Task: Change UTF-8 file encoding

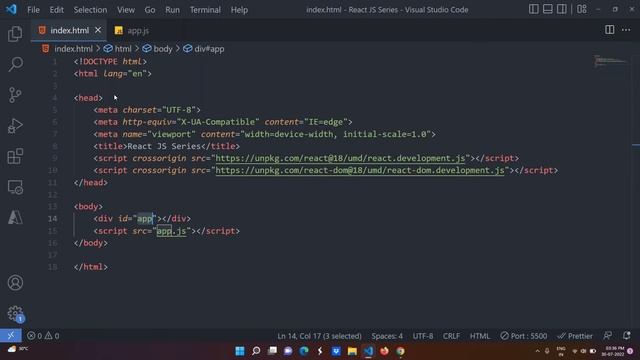Action: pyautogui.click(x=423, y=336)
